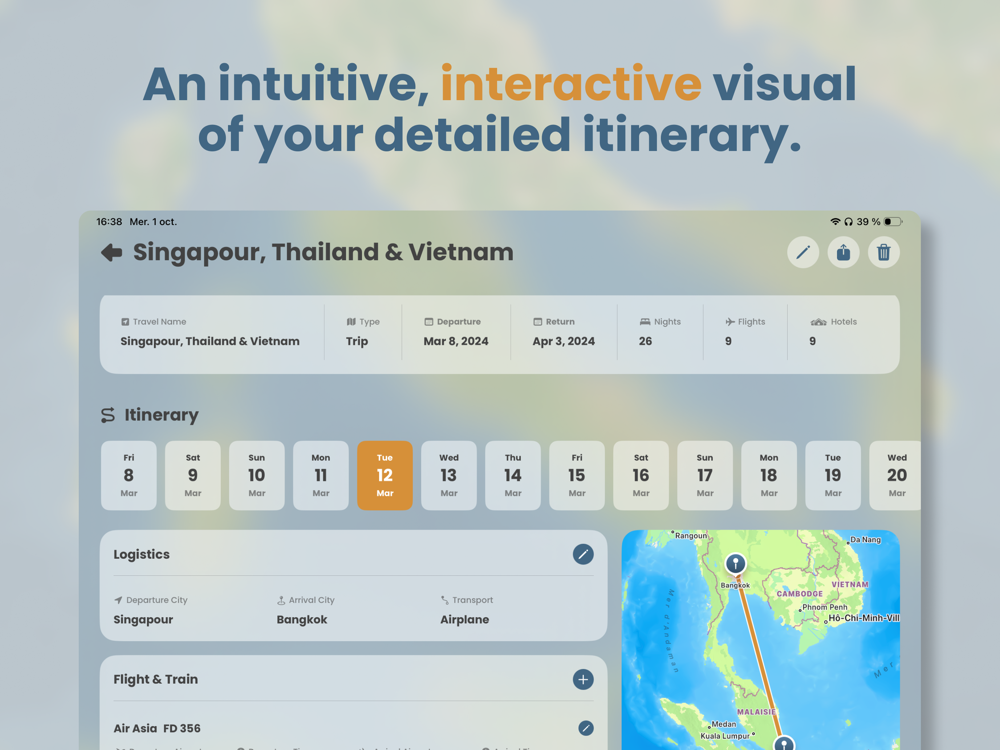Click the Apr 3, 2024 return date
The image size is (1000, 750).
click(x=564, y=341)
